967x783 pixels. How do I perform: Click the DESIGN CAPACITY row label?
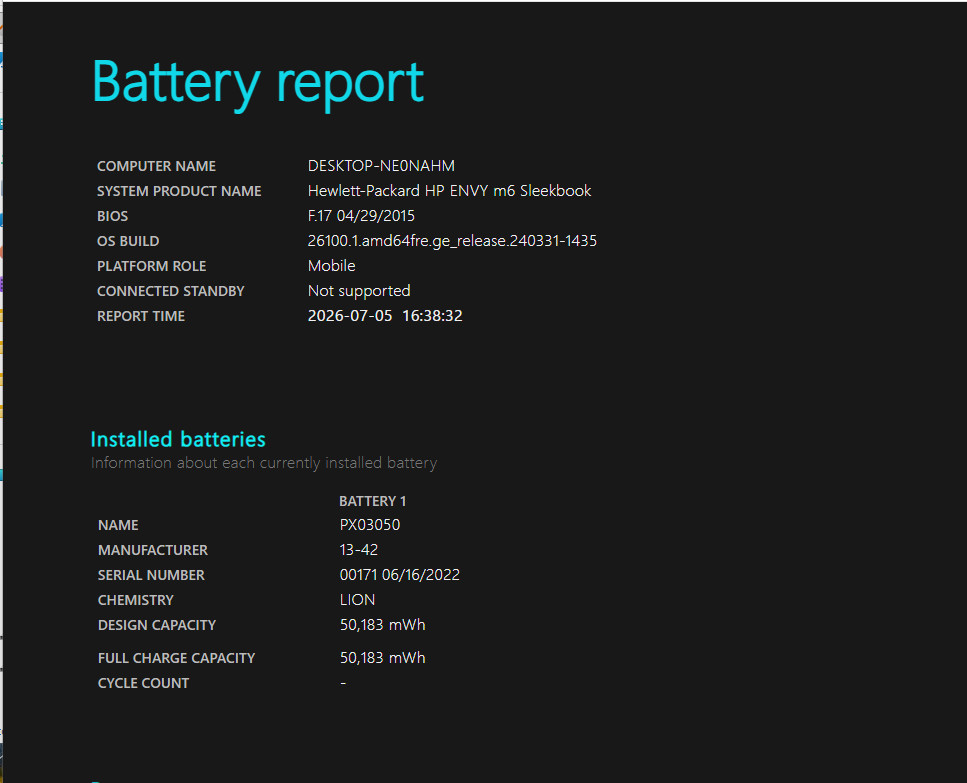157,625
